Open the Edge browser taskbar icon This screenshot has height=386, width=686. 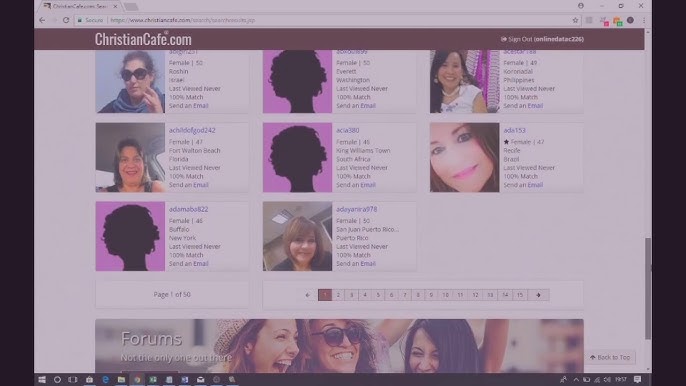click(105, 379)
